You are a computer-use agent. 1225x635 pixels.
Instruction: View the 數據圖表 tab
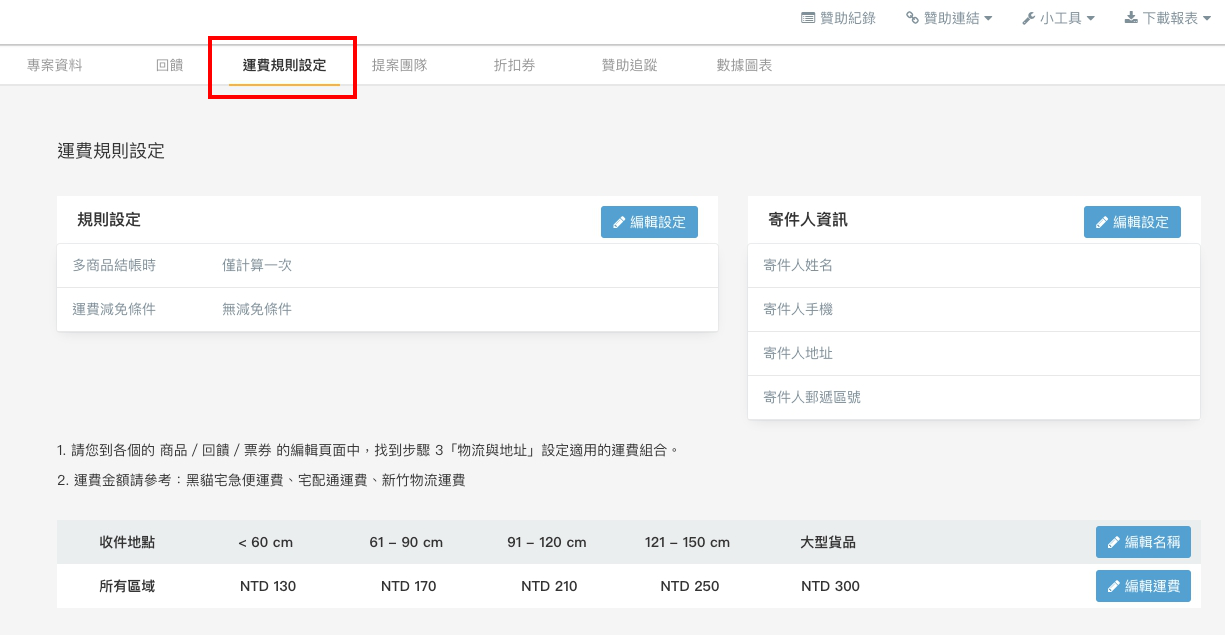click(x=744, y=65)
